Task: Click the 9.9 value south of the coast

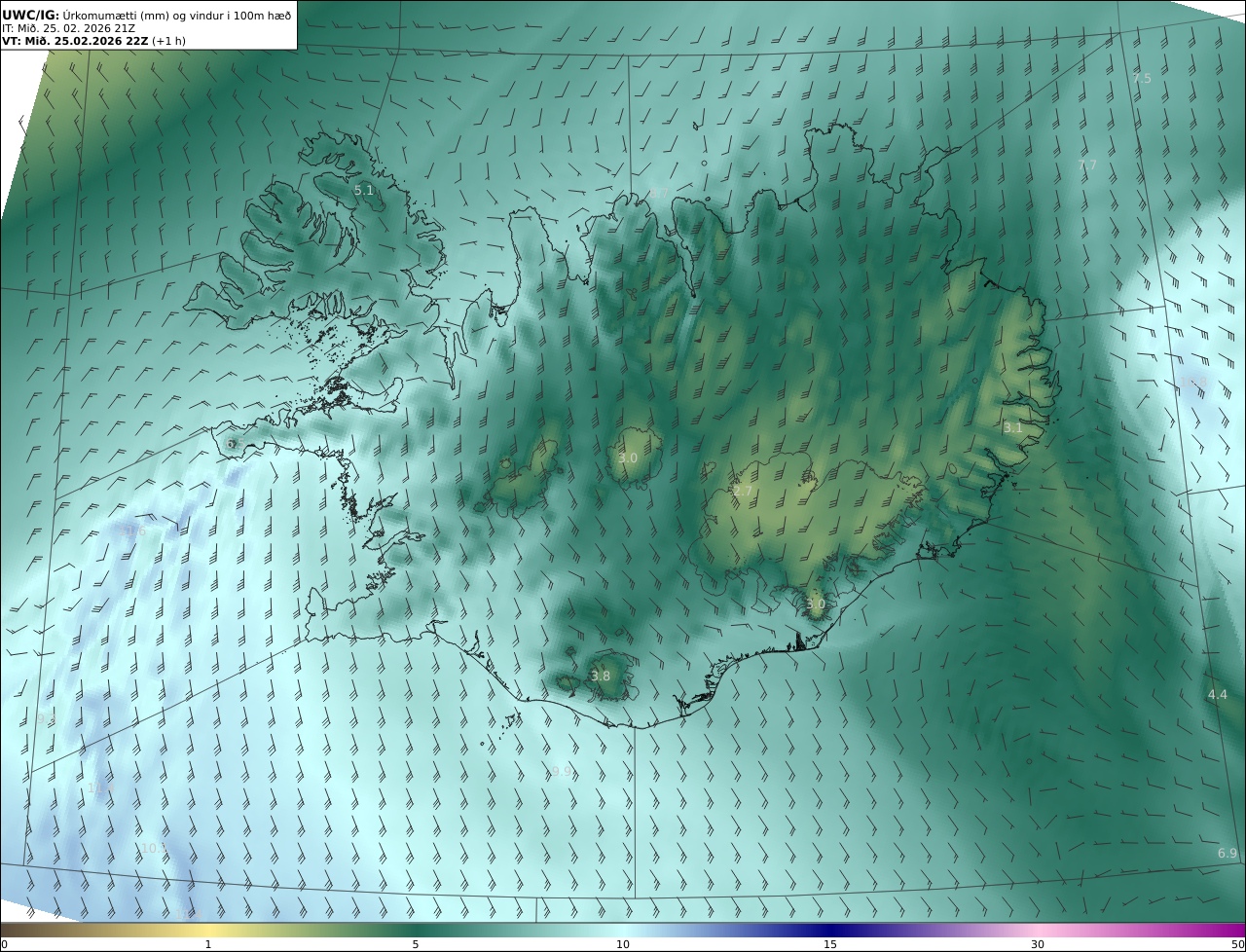Action: click(562, 772)
